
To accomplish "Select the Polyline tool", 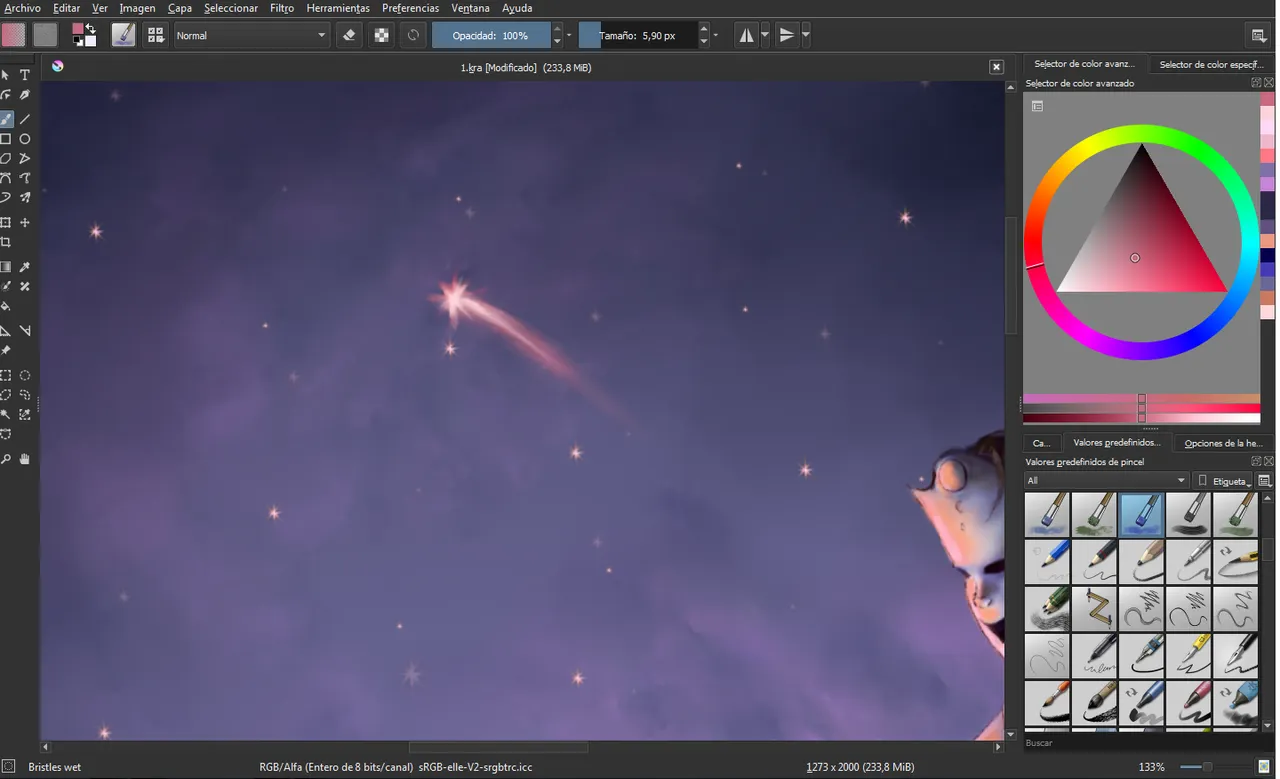I will point(25,158).
